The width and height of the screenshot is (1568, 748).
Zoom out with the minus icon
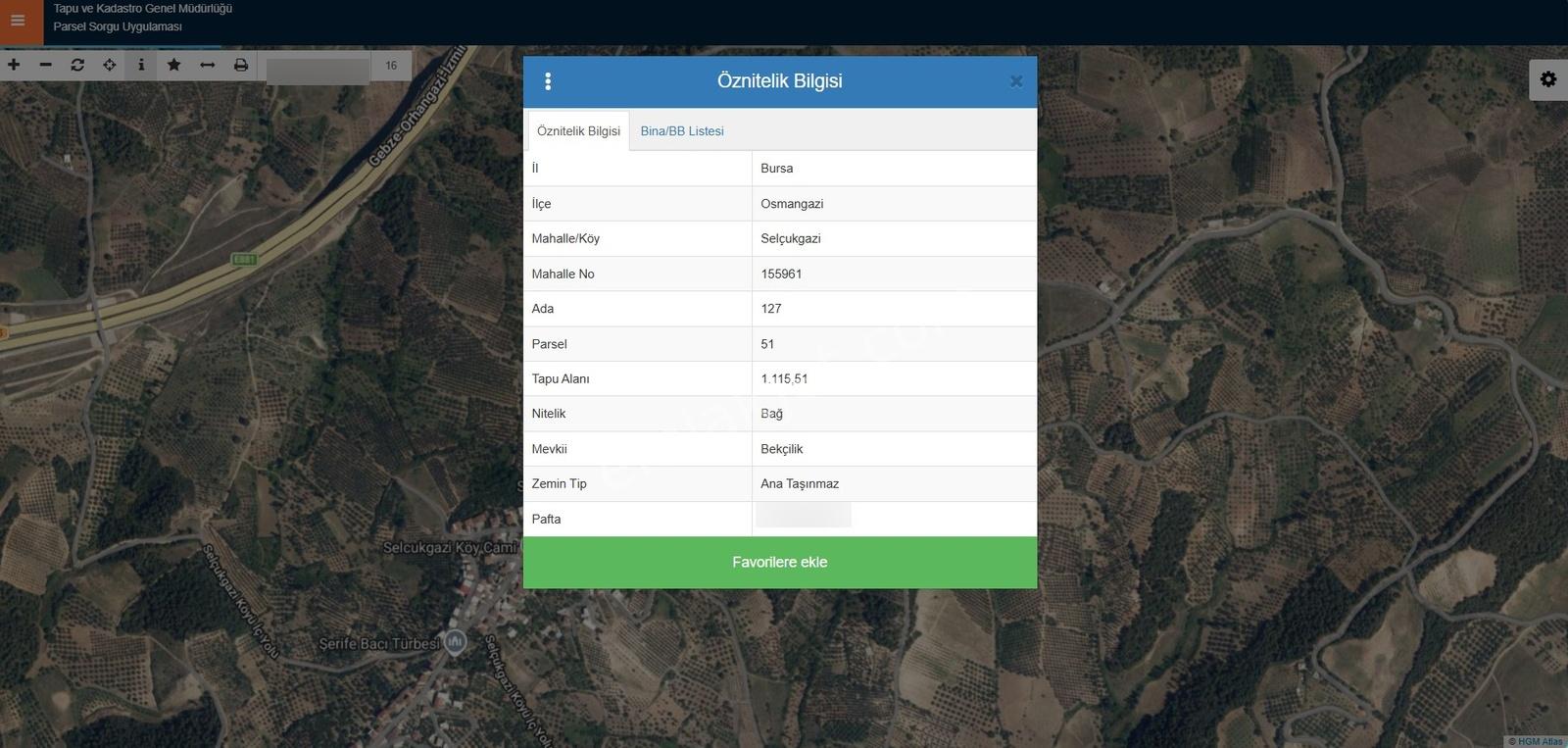[46, 65]
